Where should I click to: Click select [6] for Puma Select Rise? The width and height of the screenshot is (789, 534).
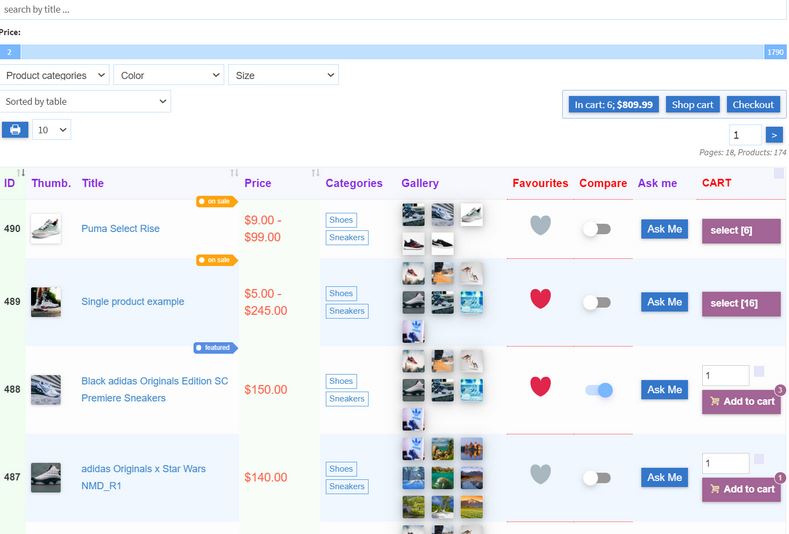(x=741, y=231)
